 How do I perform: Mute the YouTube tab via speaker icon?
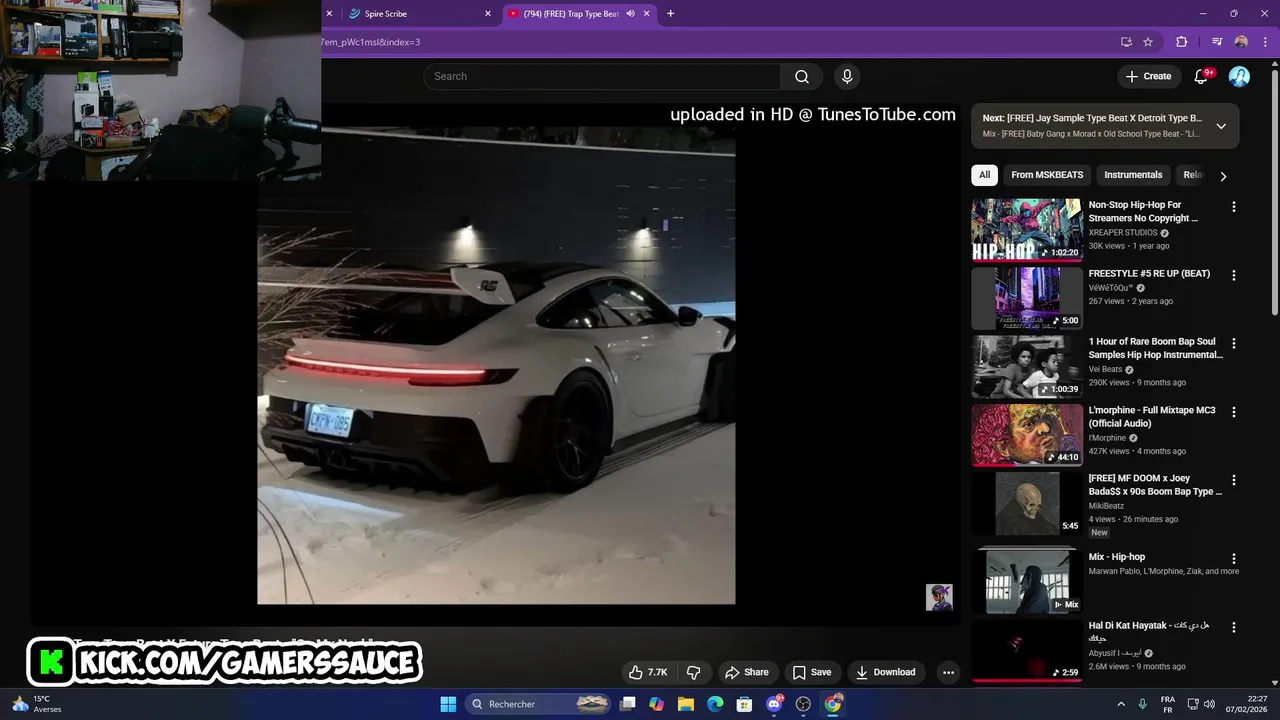coord(630,14)
